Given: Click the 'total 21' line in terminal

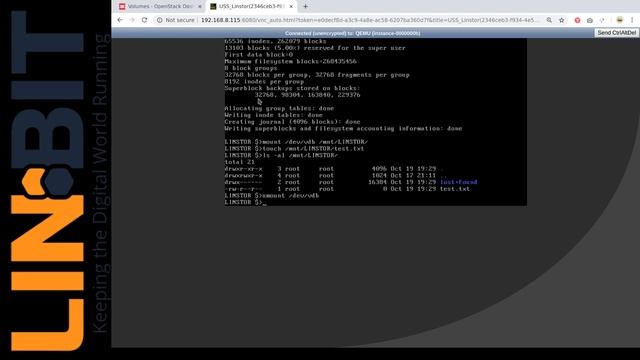Looking at the screenshot, I should (x=240, y=162).
